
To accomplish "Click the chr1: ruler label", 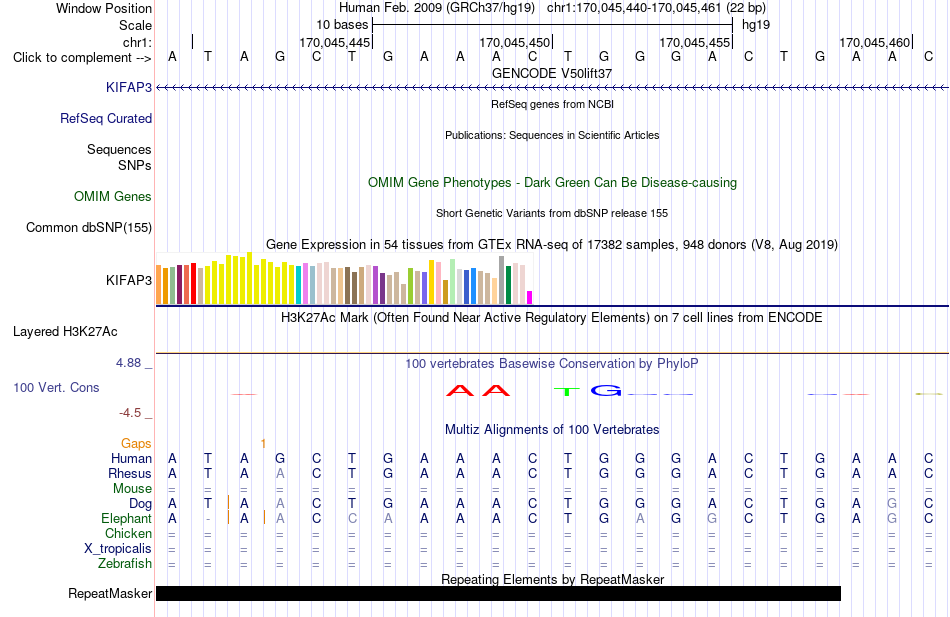I will coord(137,42).
